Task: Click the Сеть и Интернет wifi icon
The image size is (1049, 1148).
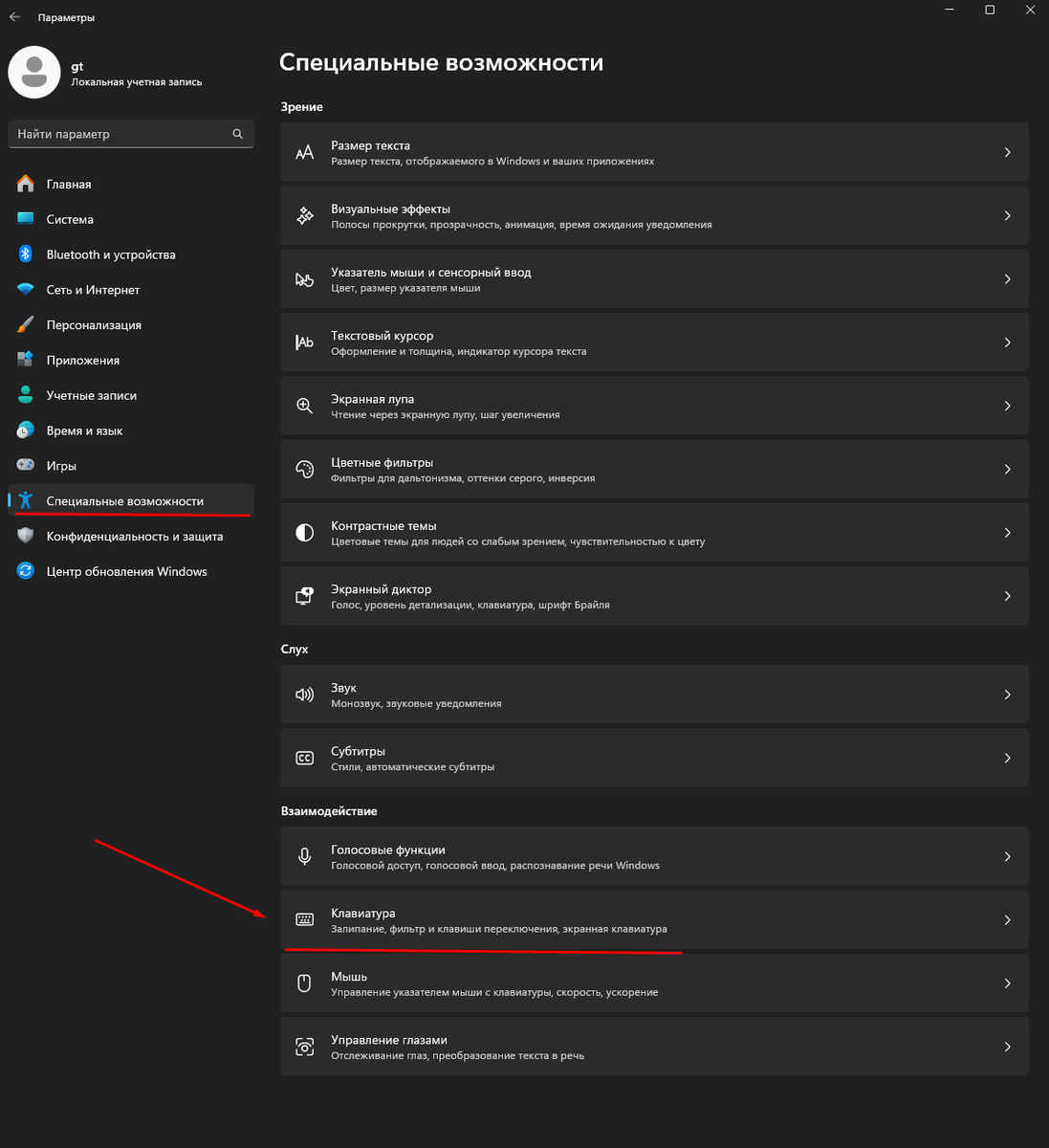Action: 26,290
